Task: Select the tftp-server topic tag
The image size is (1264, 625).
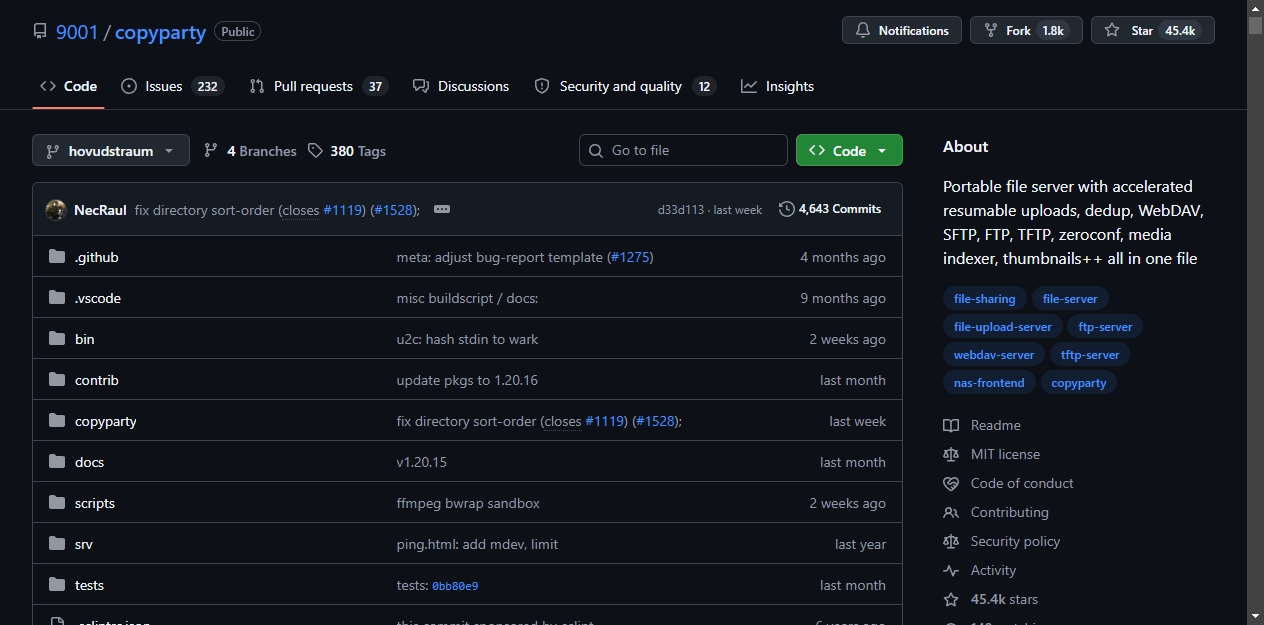Action: (x=1090, y=354)
